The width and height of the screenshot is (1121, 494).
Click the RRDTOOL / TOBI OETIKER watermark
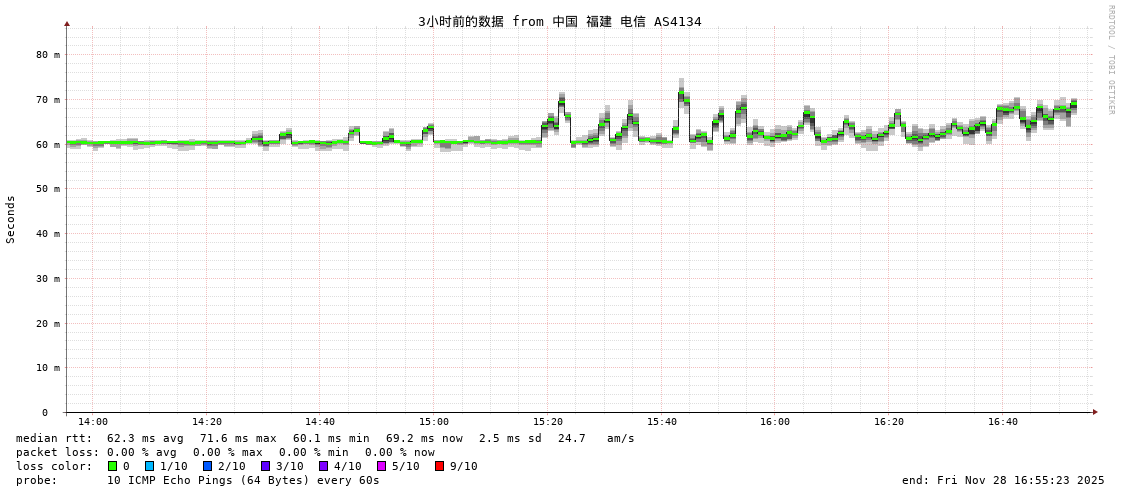1110,60
